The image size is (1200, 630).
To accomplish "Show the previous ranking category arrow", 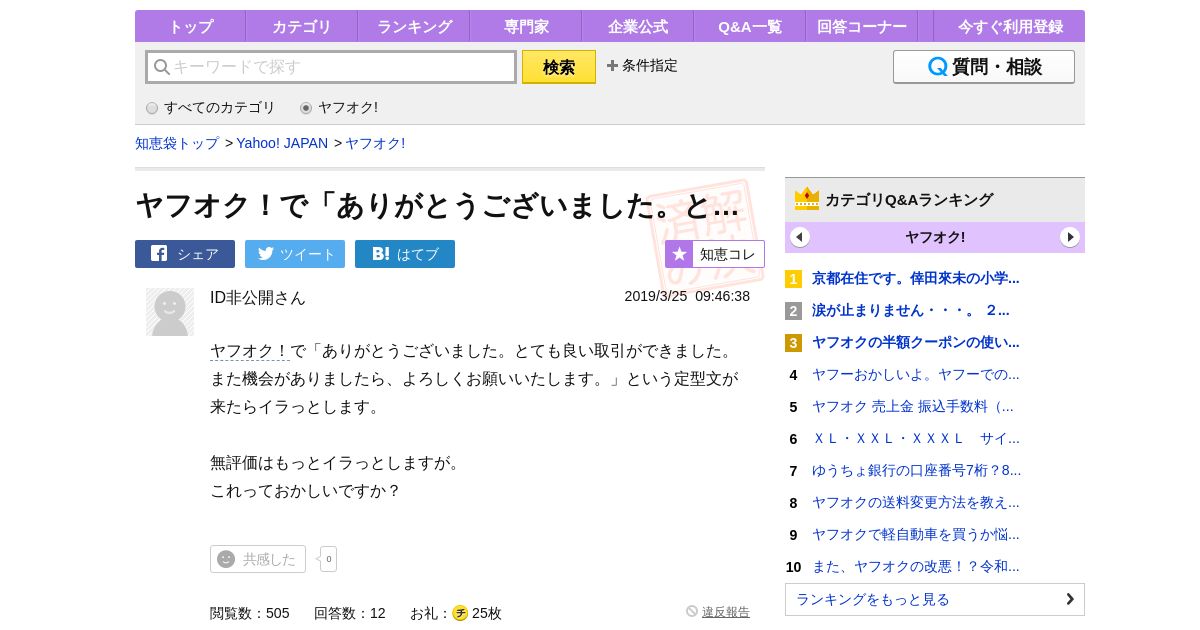I will point(800,237).
